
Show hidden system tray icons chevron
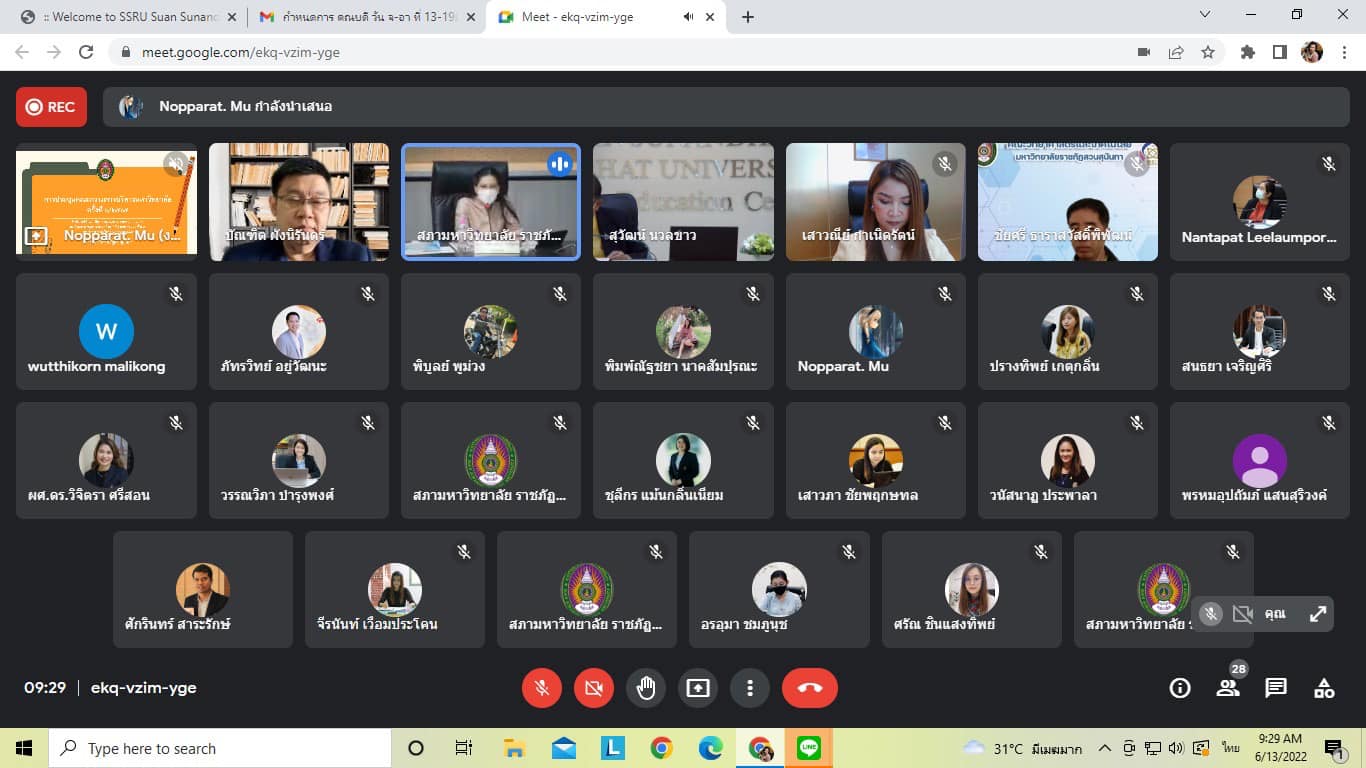click(x=1105, y=748)
